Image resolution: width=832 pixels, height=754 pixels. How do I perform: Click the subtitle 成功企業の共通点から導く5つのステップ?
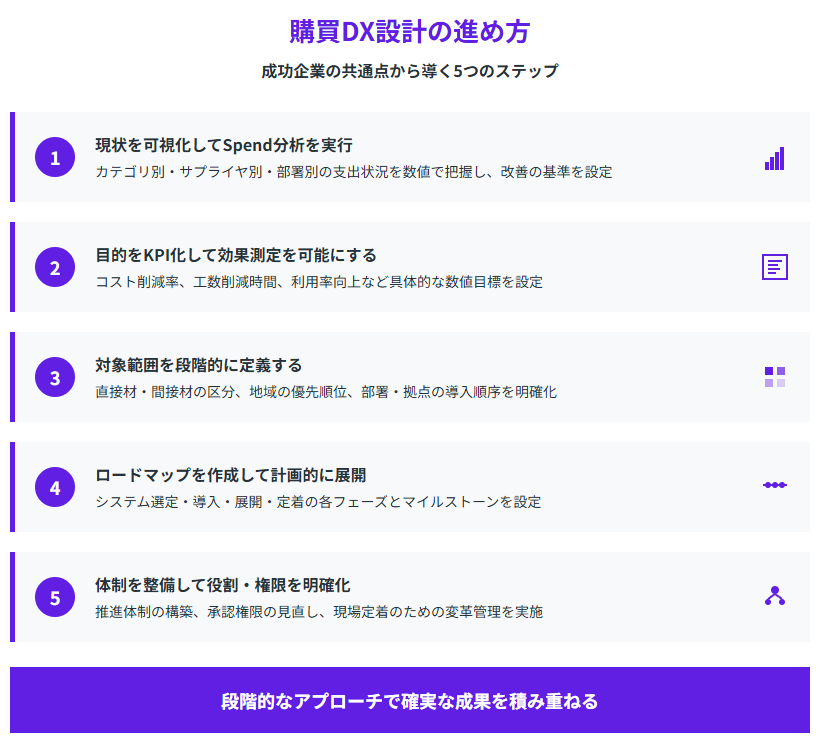pyautogui.click(x=410, y=72)
